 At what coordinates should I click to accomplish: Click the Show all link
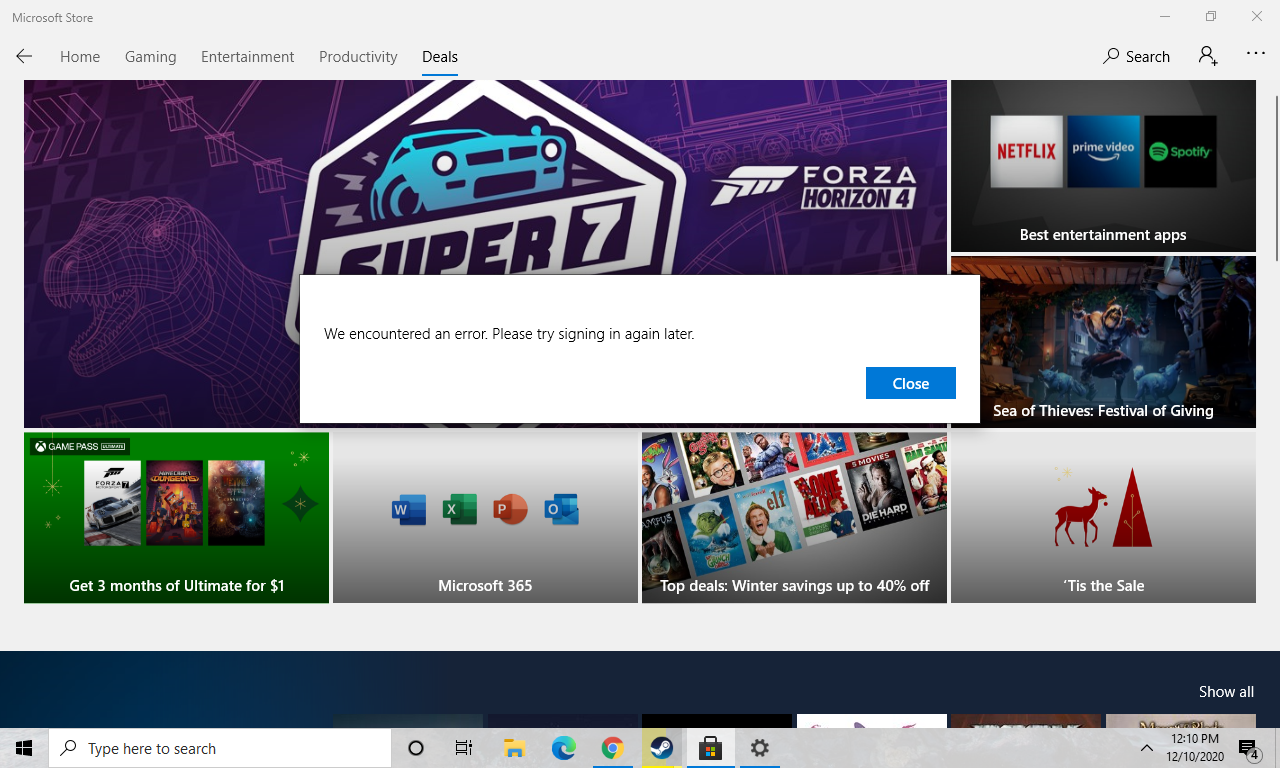1226,691
